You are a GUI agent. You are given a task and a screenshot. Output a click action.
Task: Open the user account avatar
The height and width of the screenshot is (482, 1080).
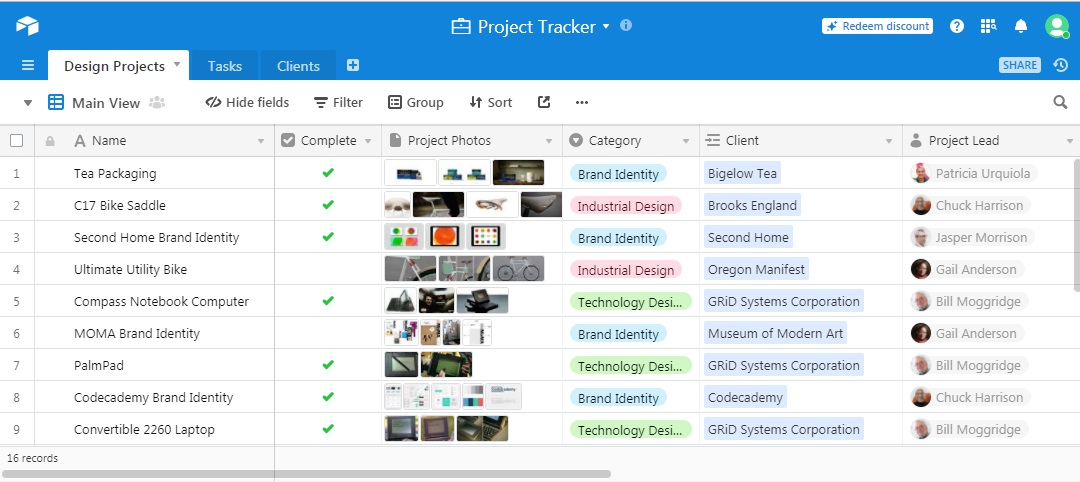pyautogui.click(x=1056, y=26)
